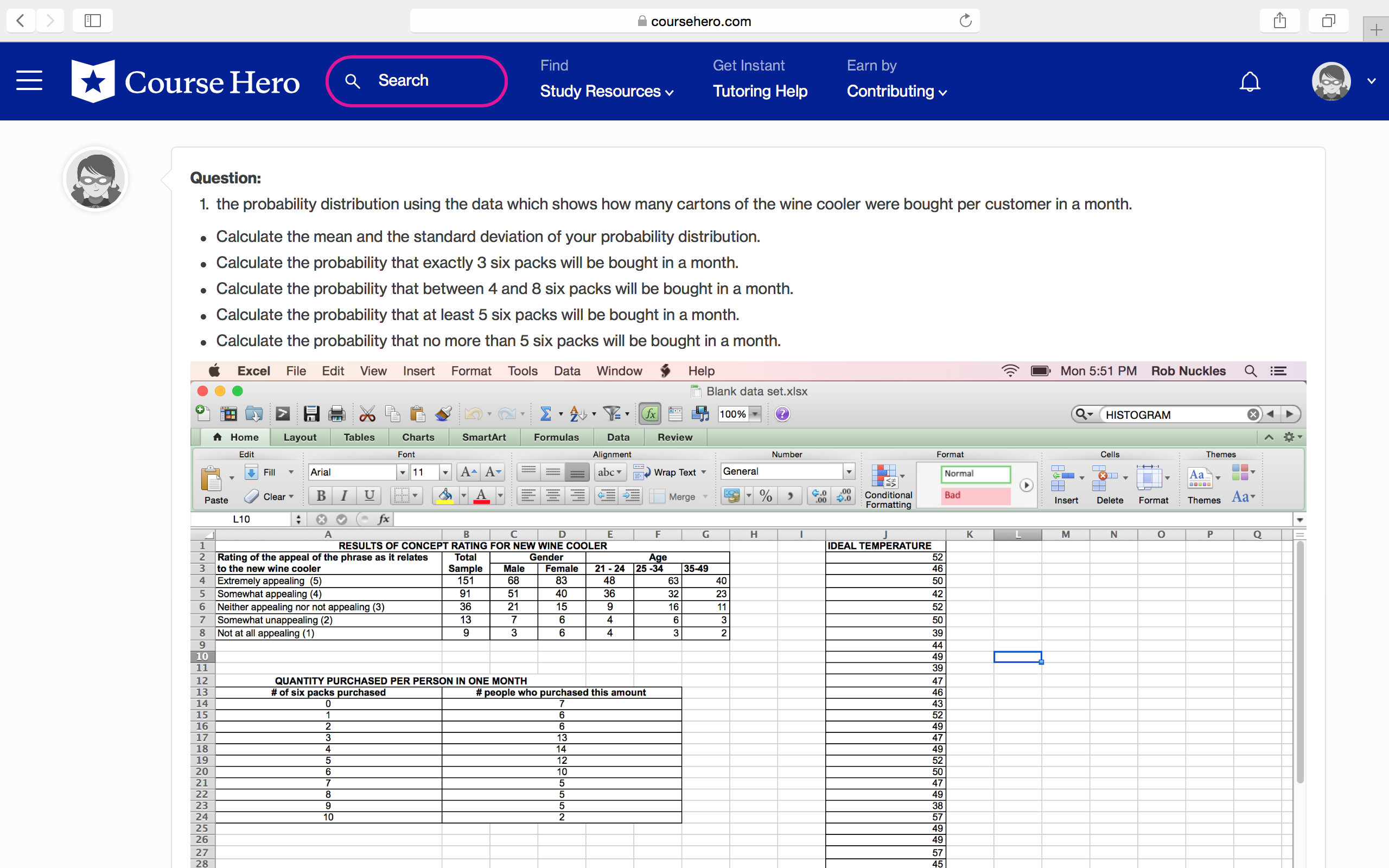1389x868 pixels.
Task: Click the Conditional Formatting icon
Action: pos(884,476)
